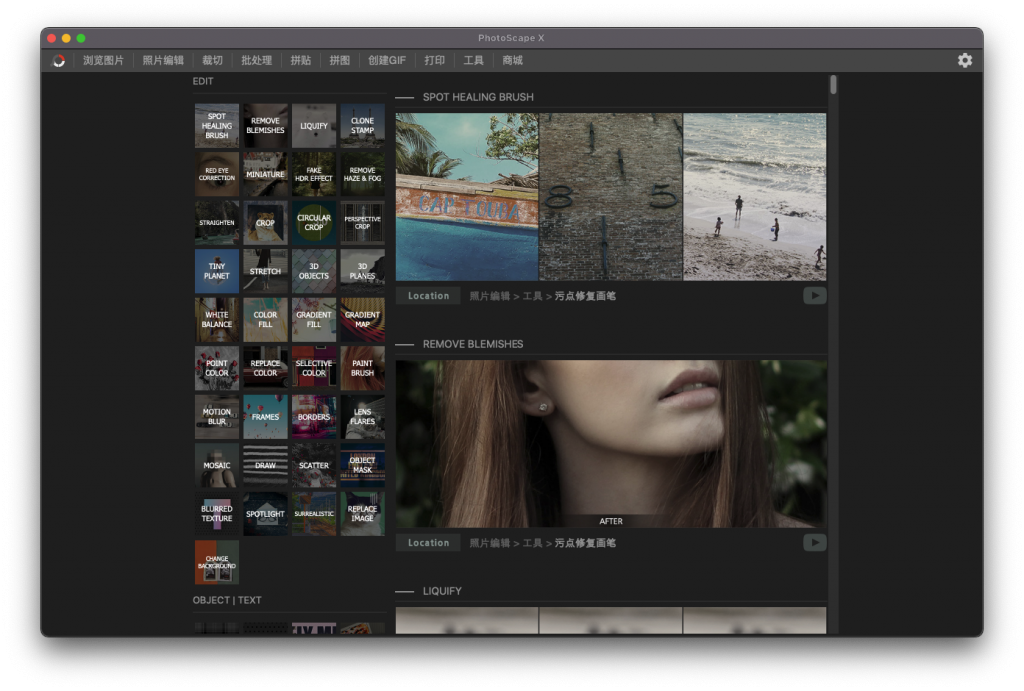Choose the Color Fill tile
This screenshot has width=1024, height=691.
(265, 320)
